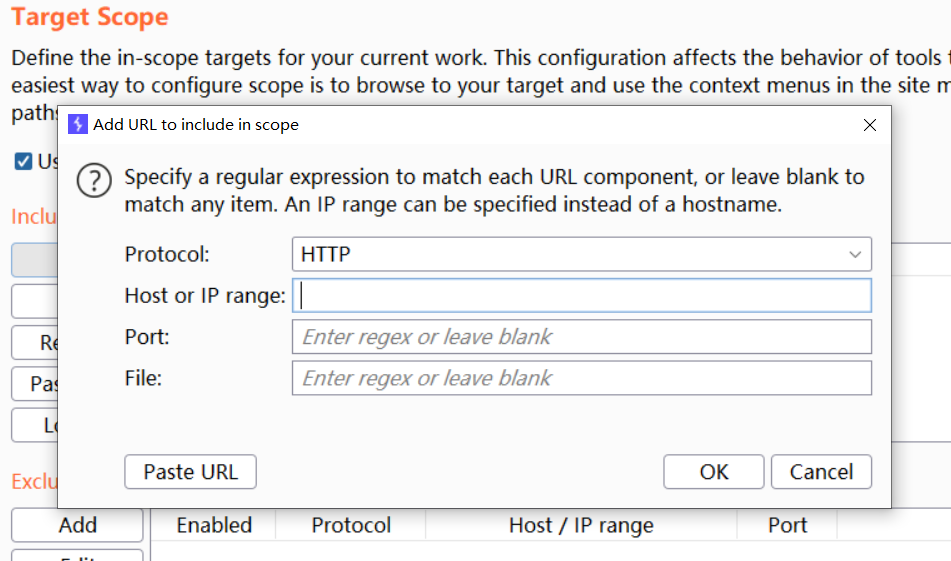The height and width of the screenshot is (561, 951).
Task: Focus the Host or IP range field
Action: 581,296
